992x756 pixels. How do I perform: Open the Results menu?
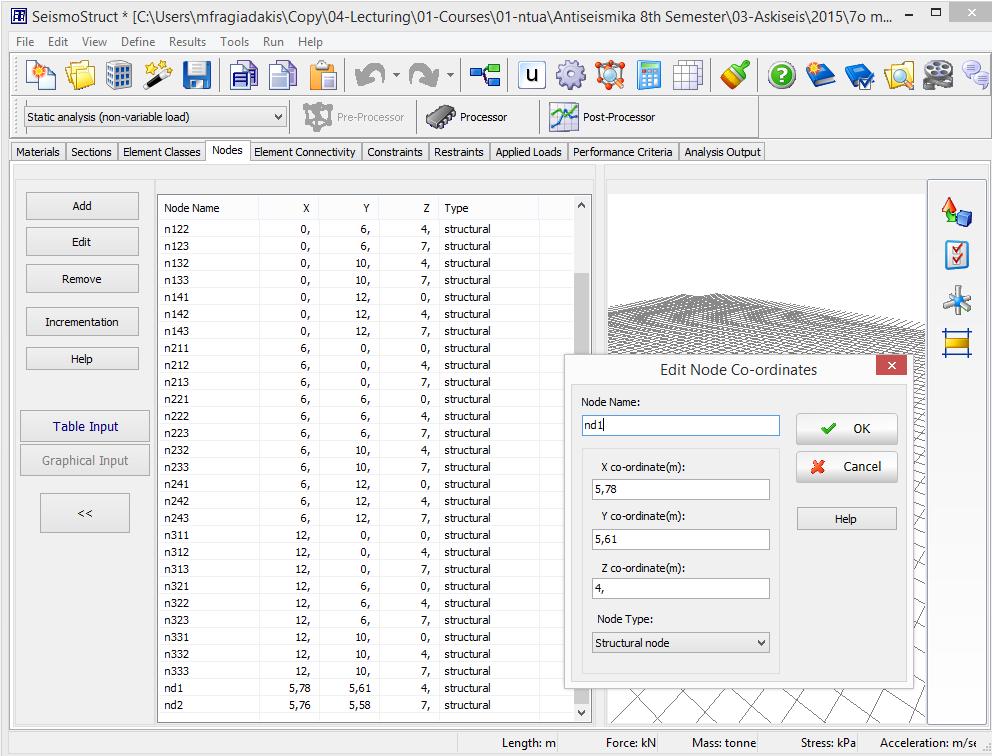(187, 42)
